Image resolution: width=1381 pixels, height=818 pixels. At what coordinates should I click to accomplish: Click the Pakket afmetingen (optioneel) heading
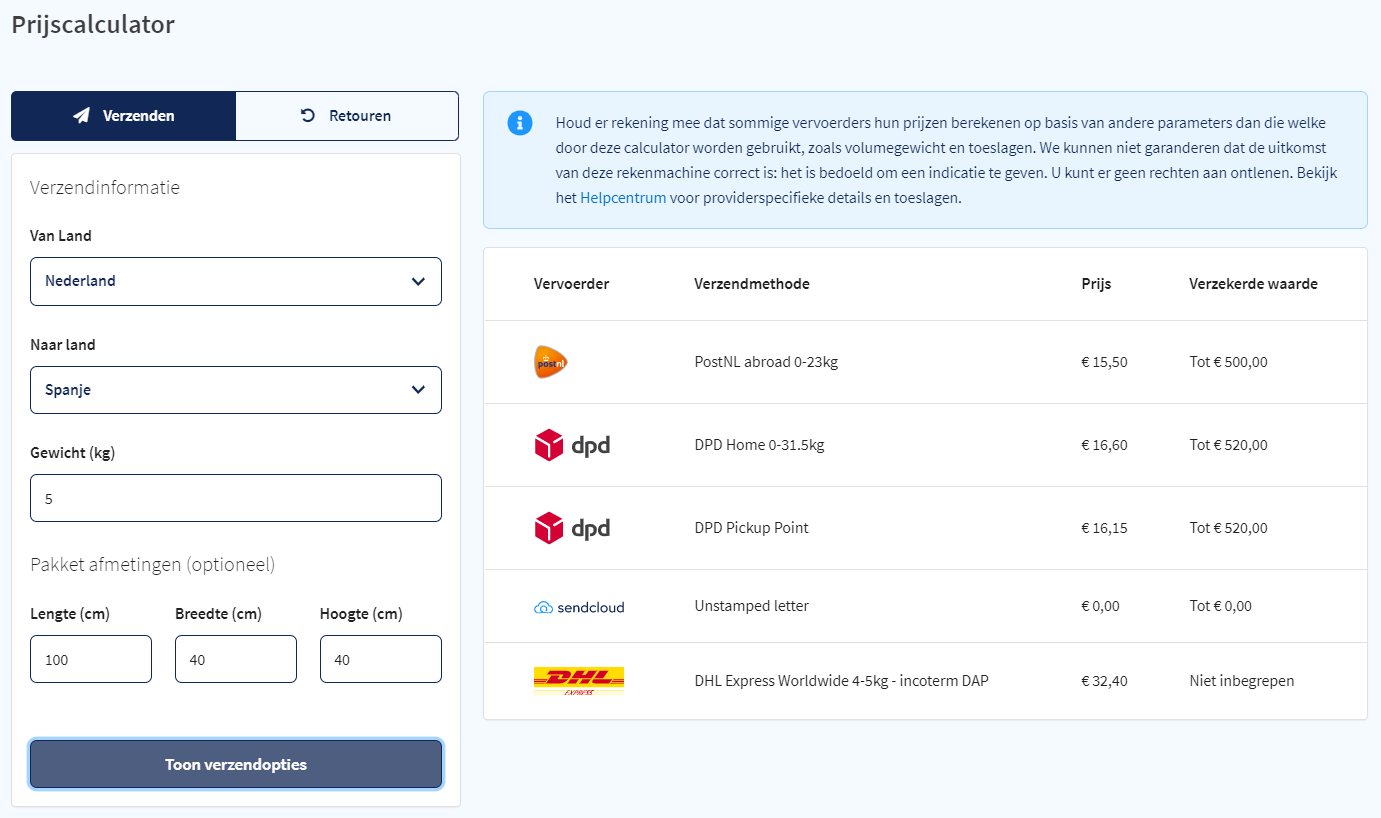click(153, 565)
